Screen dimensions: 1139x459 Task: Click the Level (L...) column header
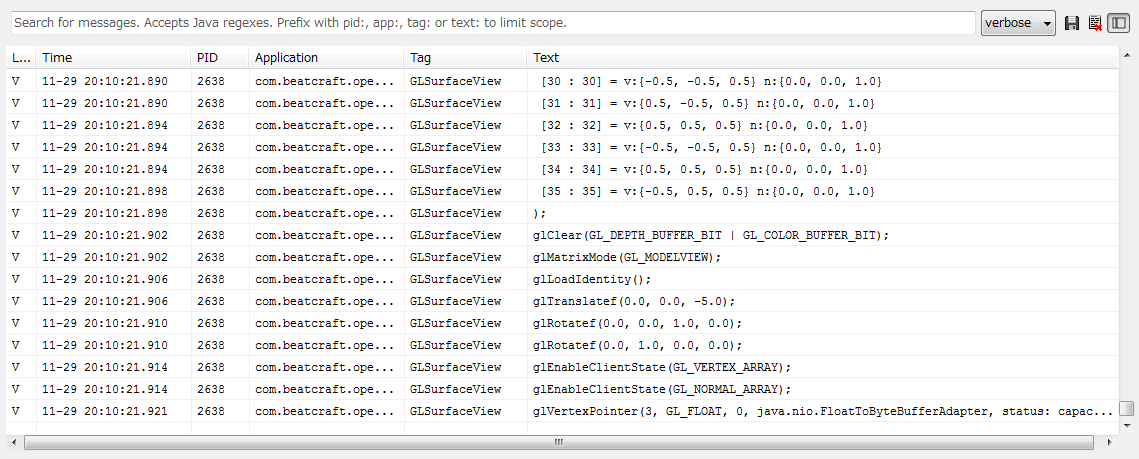(21, 58)
